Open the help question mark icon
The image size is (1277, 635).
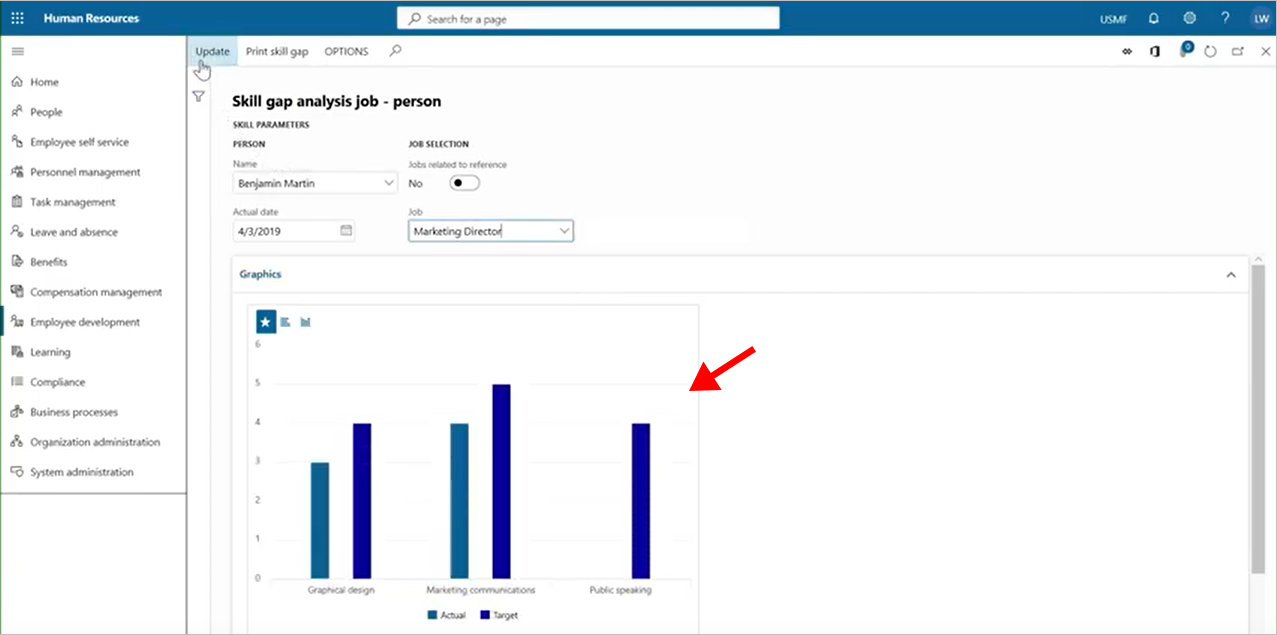(x=1225, y=18)
